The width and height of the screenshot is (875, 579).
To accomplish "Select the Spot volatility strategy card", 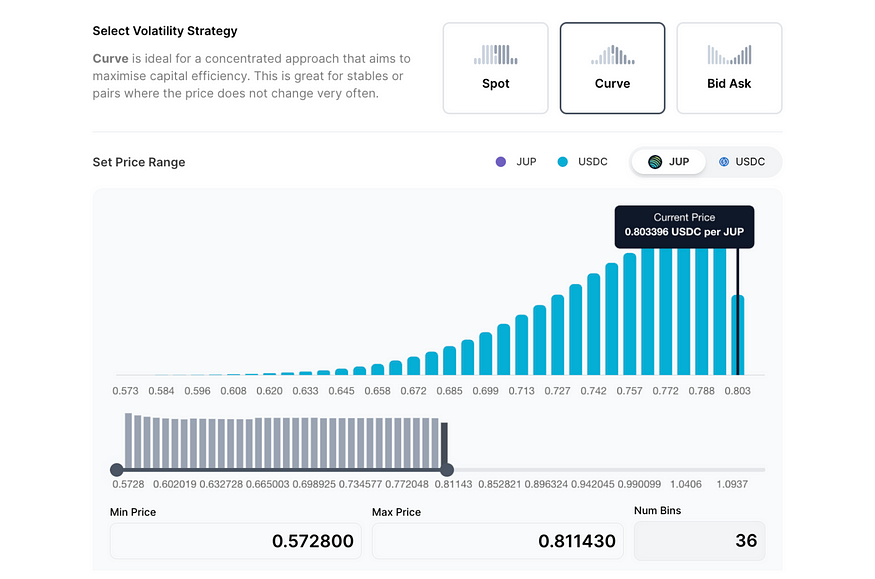I will click(496, 68).
